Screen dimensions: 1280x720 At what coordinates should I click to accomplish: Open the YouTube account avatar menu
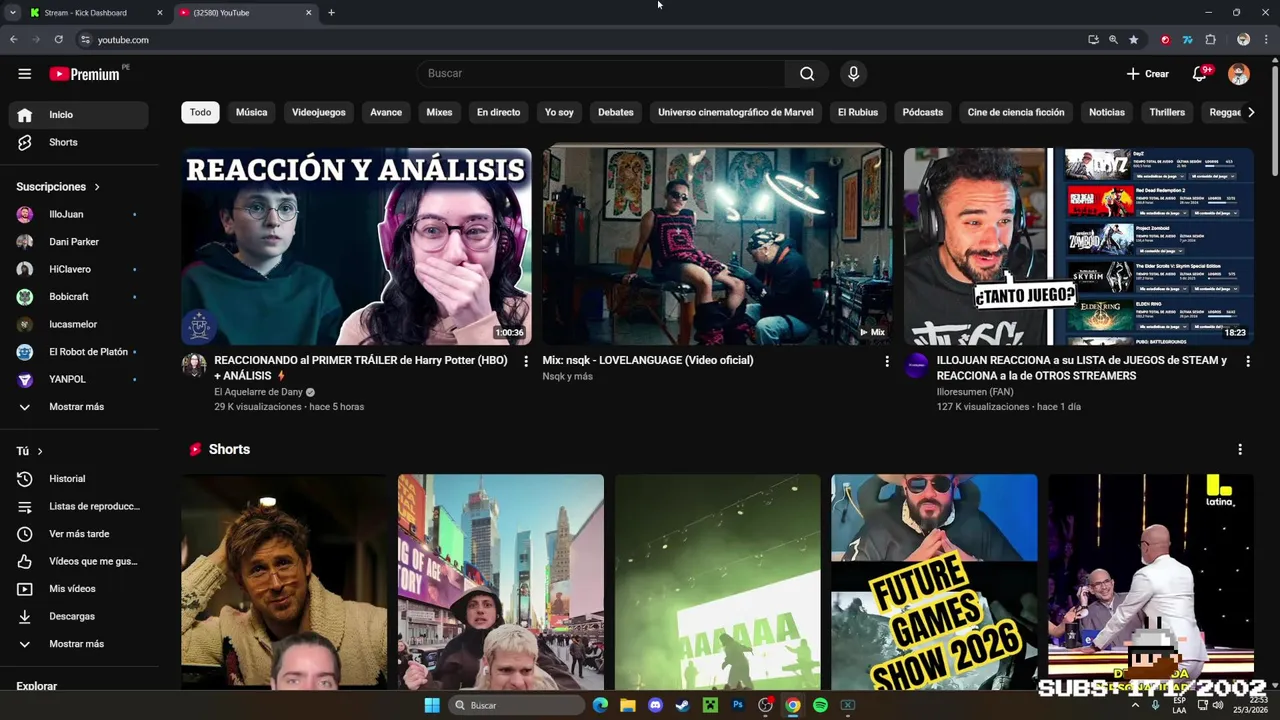coord(1239,74)
